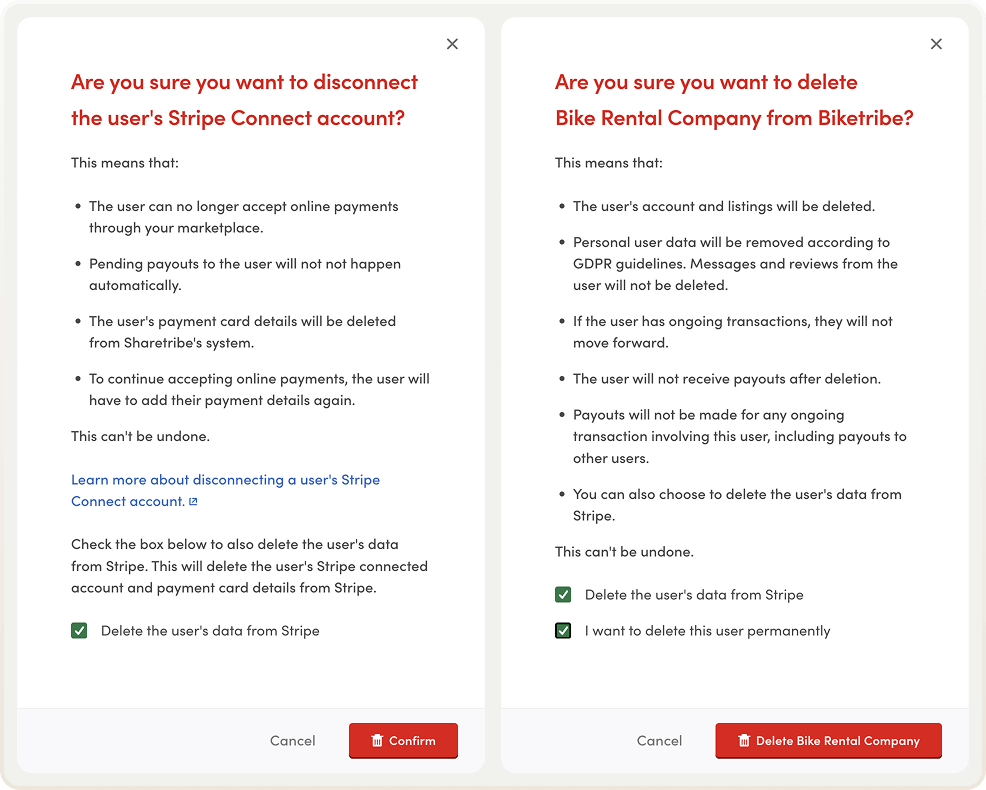Click the This can't be undone text (left dialog)

coord(128,436)
